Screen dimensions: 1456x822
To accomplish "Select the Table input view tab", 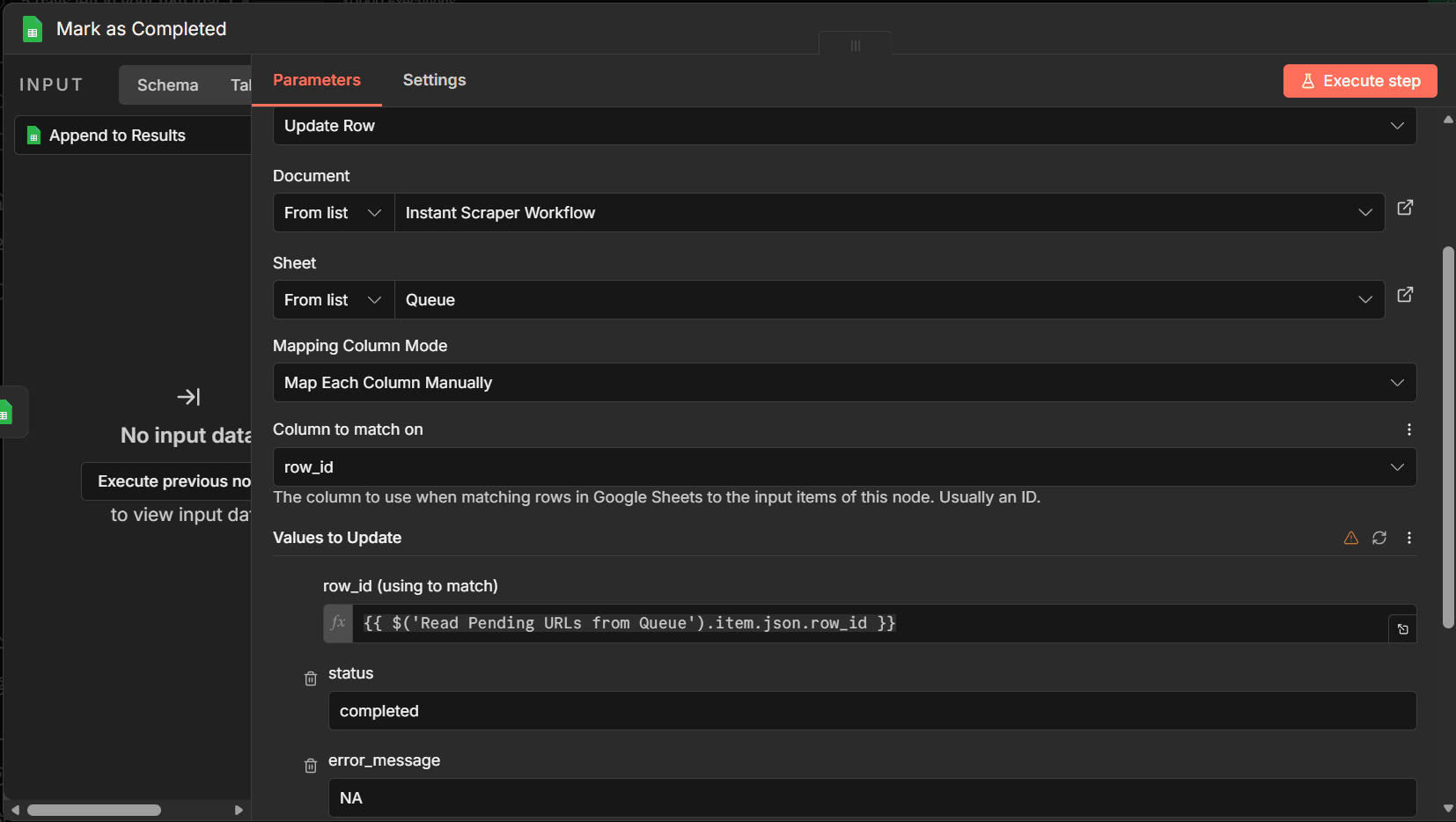I will (239, 85).
